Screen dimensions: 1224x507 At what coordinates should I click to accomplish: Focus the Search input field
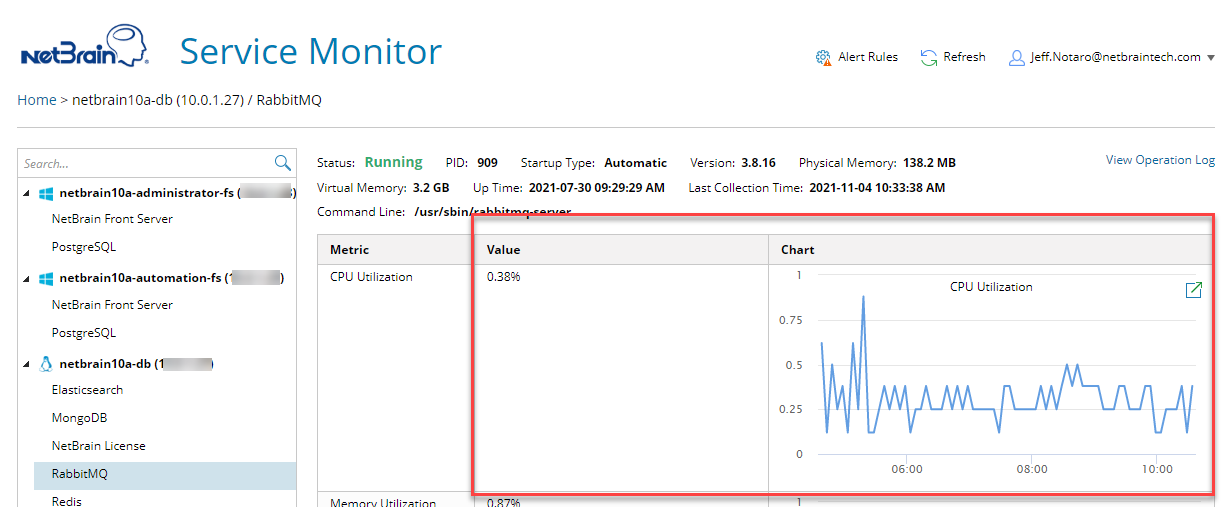[x=147, y=163]
